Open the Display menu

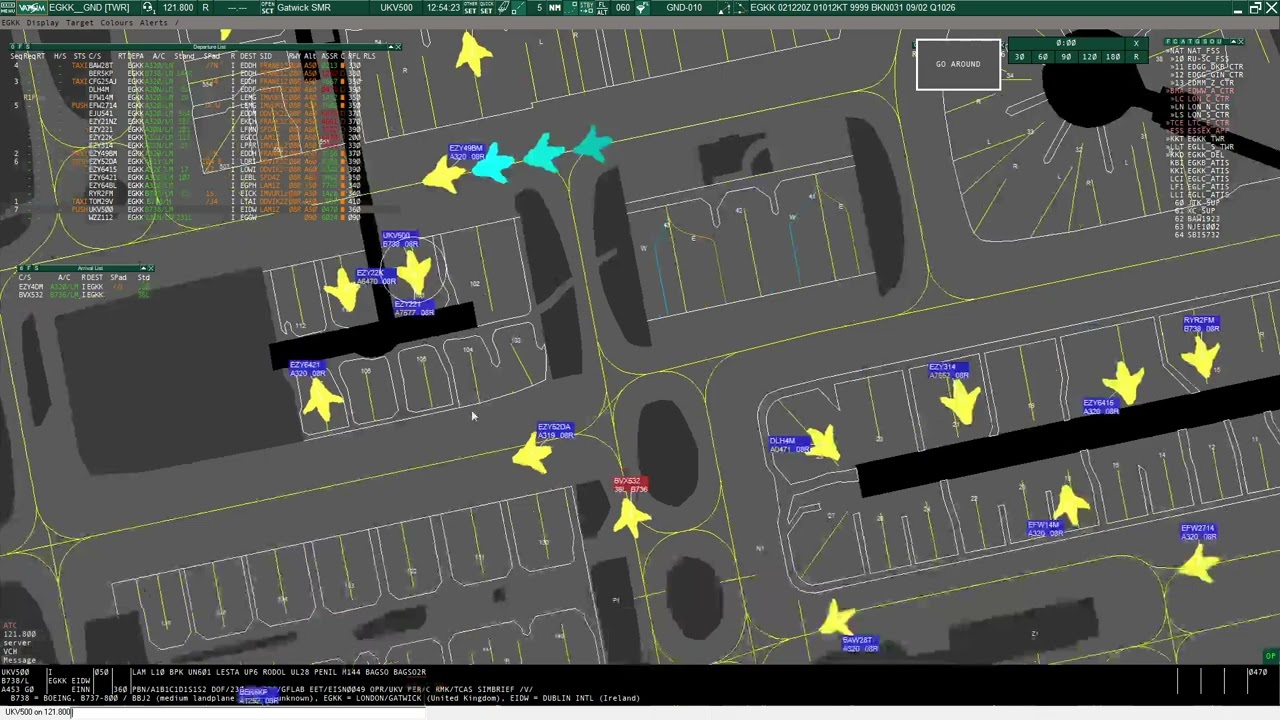43,23
